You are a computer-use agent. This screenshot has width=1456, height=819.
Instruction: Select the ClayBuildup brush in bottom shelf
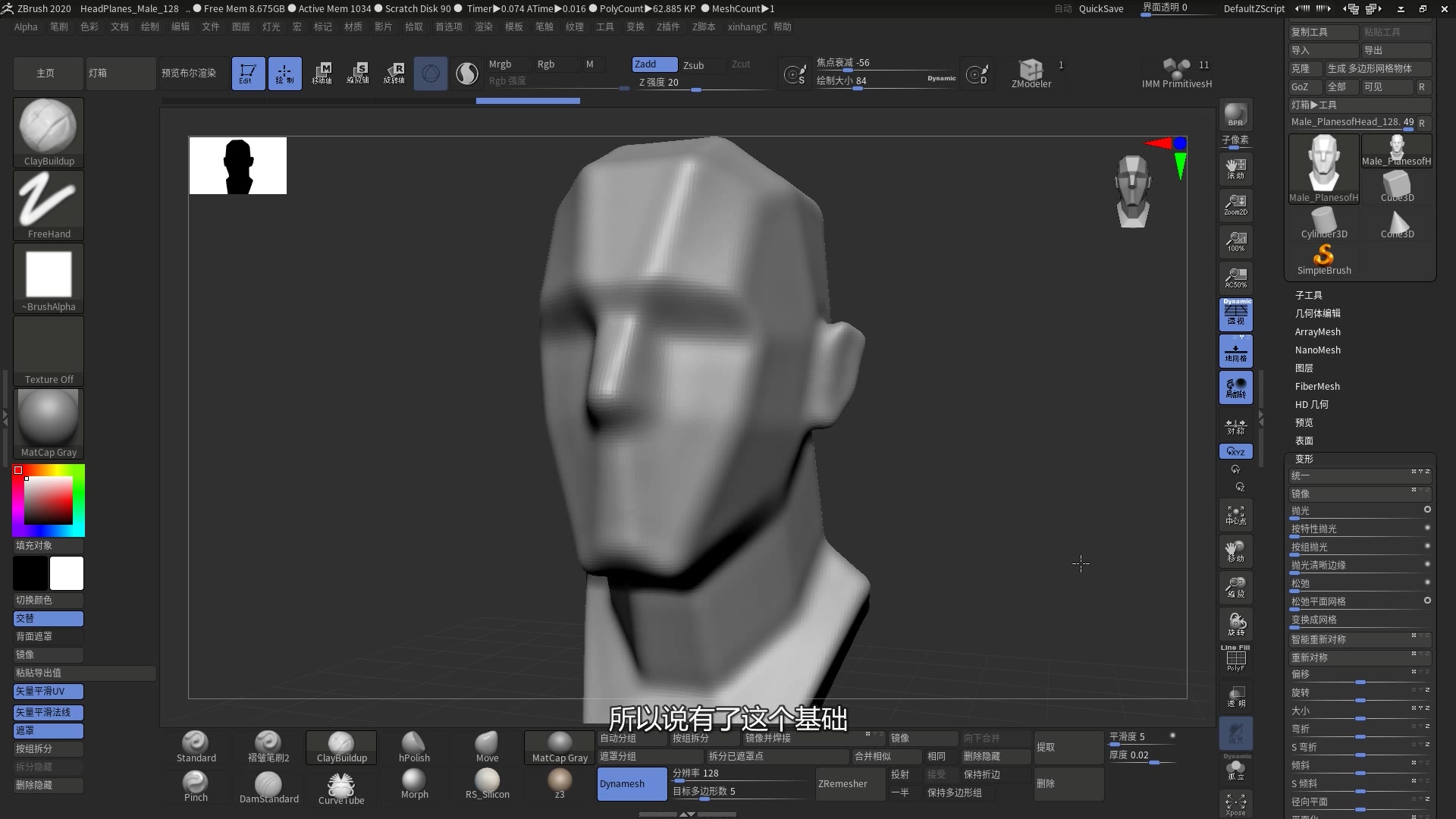[x=341, y=747]
